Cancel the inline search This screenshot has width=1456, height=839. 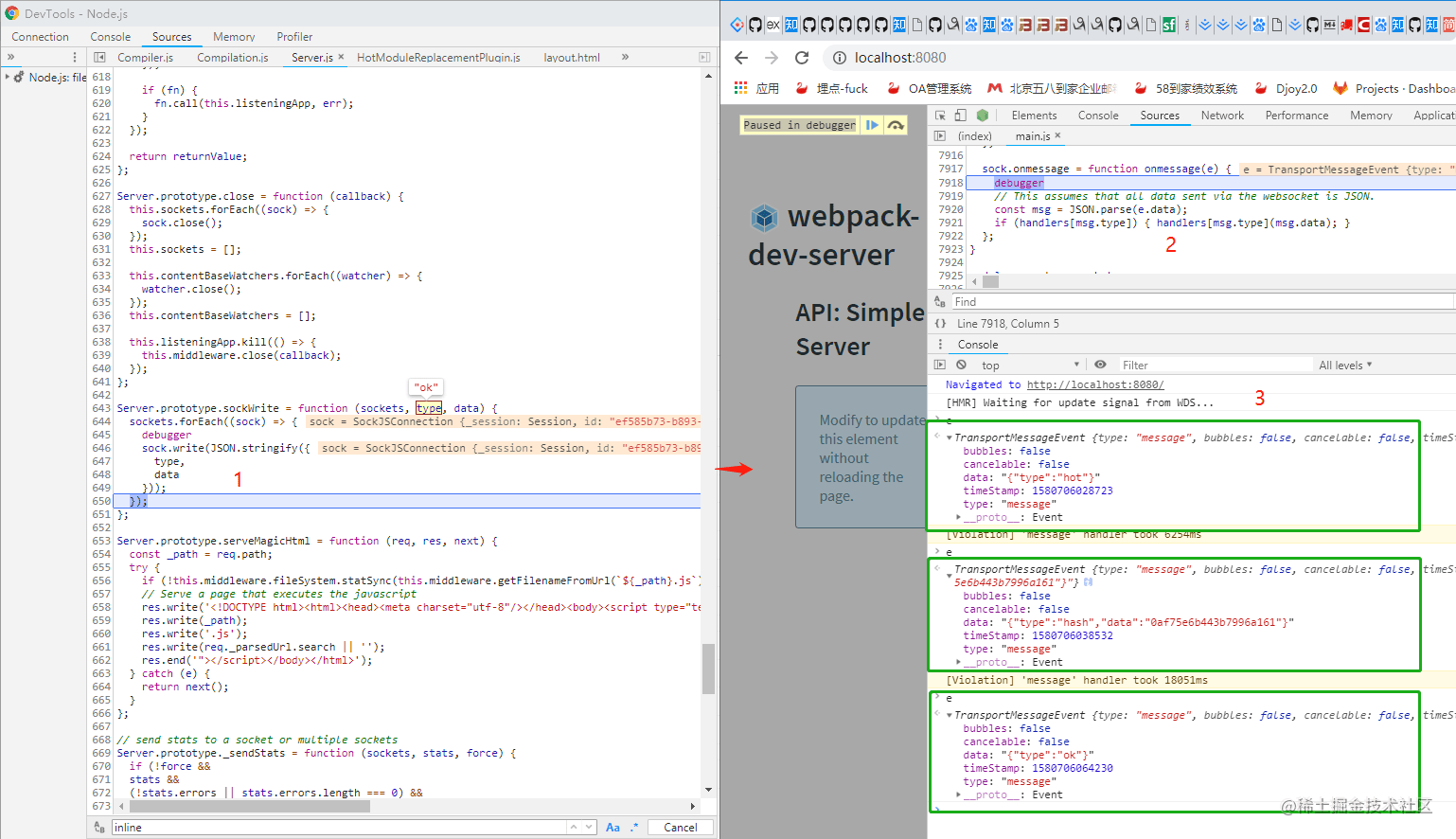point(681,828)
